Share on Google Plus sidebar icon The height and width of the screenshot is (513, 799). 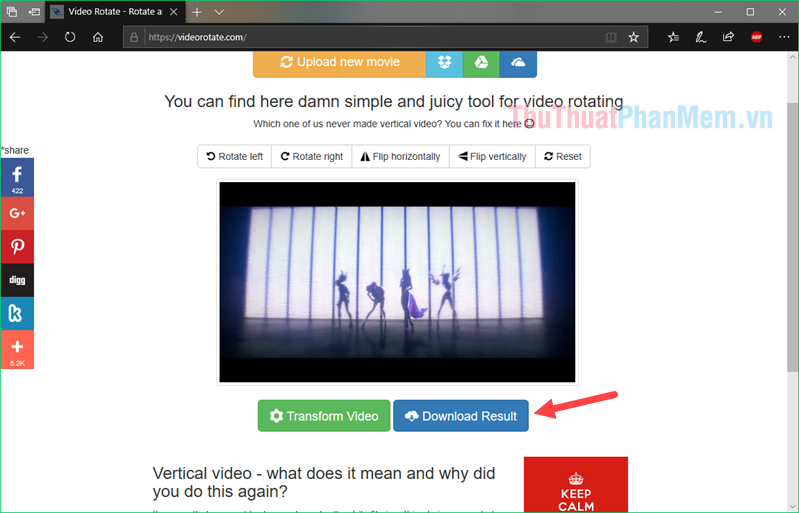pos(17,213)
